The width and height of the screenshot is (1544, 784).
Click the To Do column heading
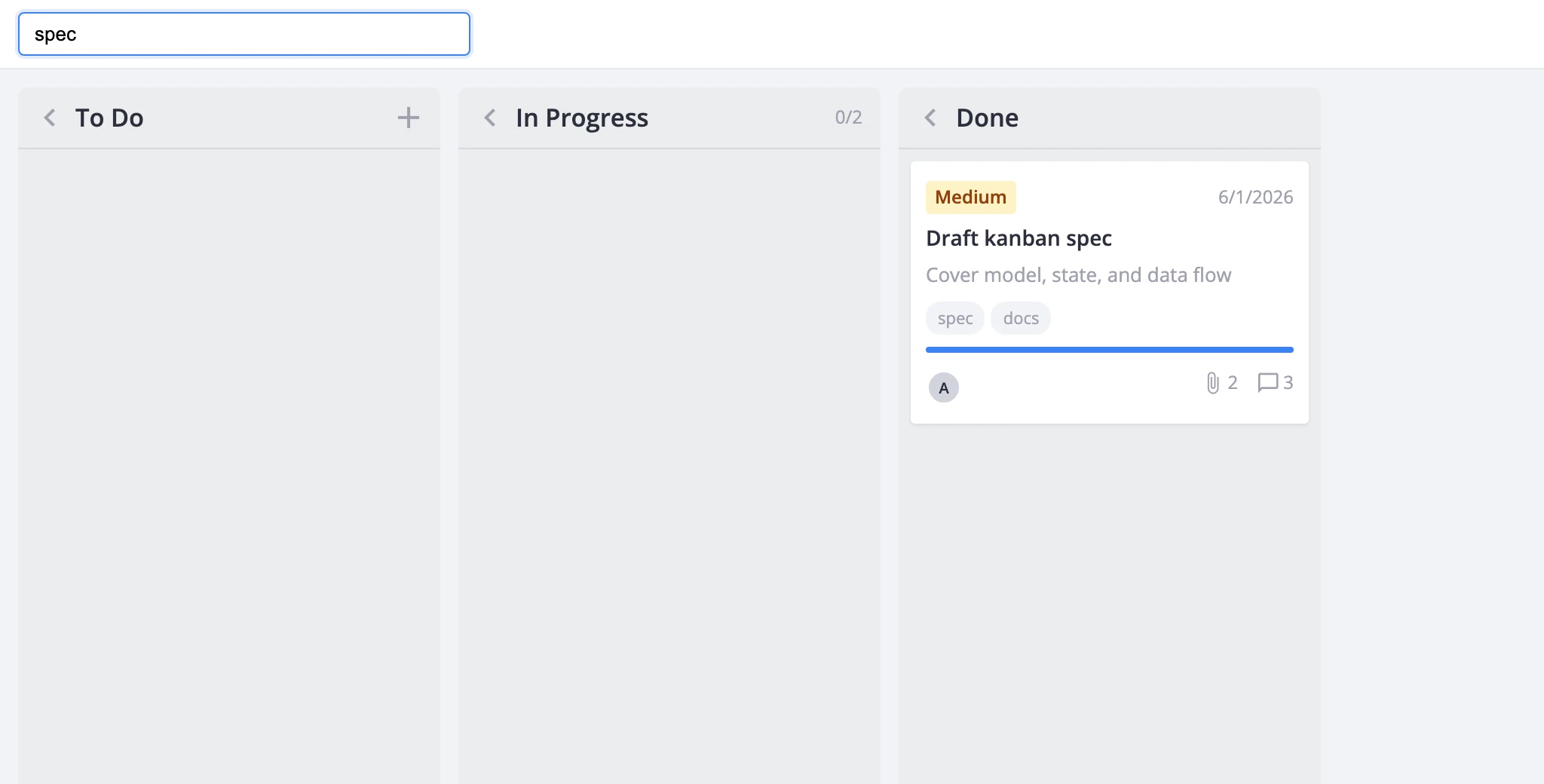[109, 118]
